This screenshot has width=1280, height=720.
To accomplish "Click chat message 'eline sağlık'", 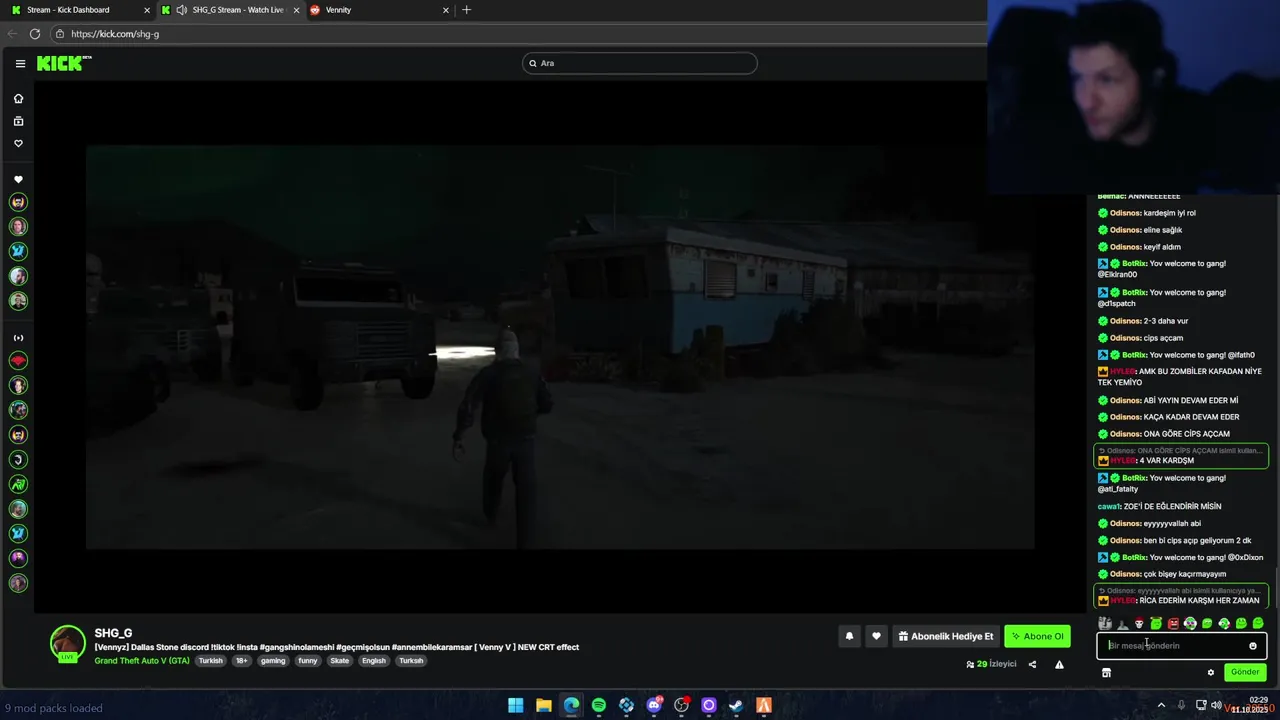I will tap(1163, 230).
